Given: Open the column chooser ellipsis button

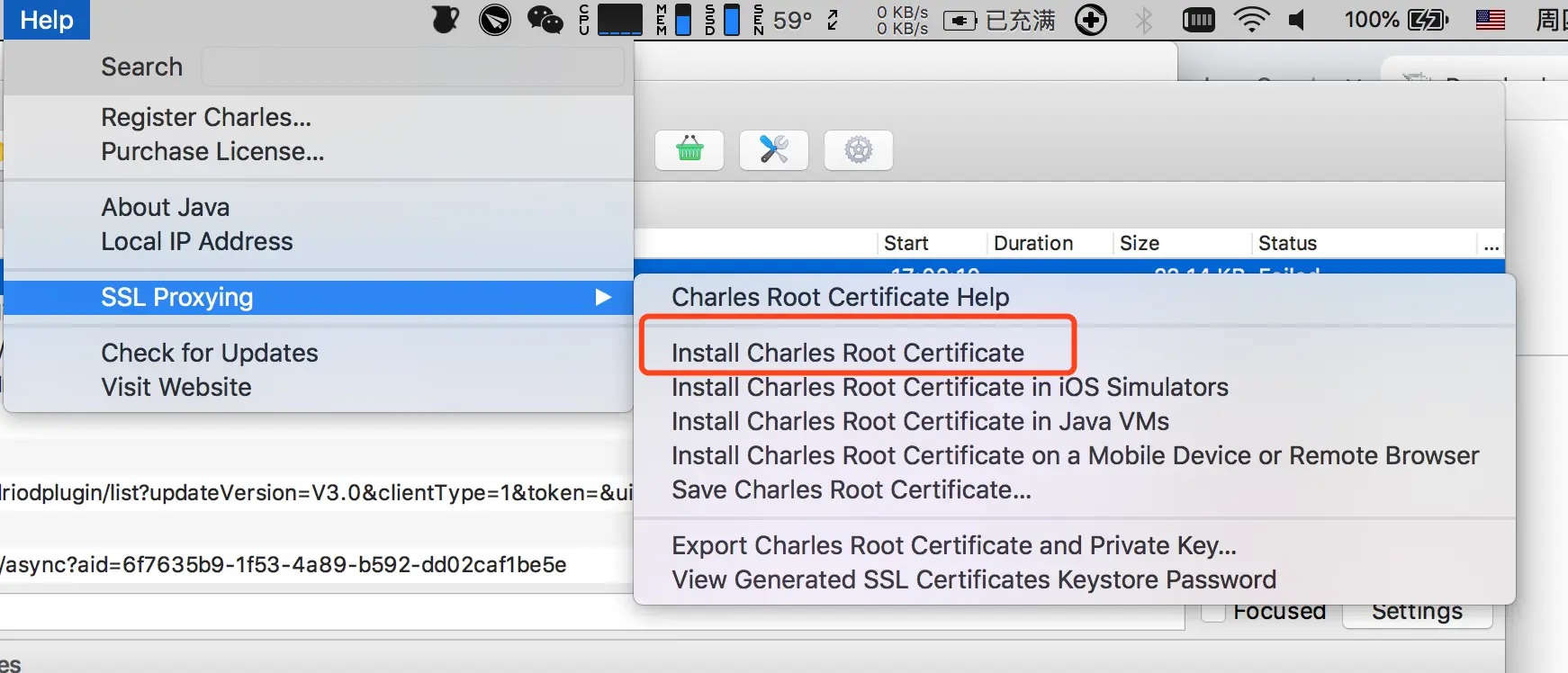Looking at the screenshot, I should [x=1491, y=244].
